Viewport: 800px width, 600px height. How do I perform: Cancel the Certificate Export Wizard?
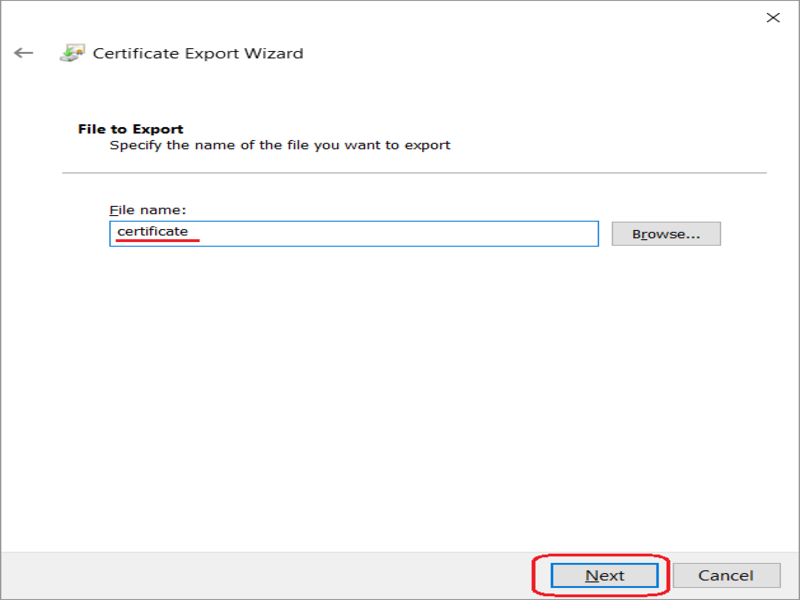tap(726, 575)
